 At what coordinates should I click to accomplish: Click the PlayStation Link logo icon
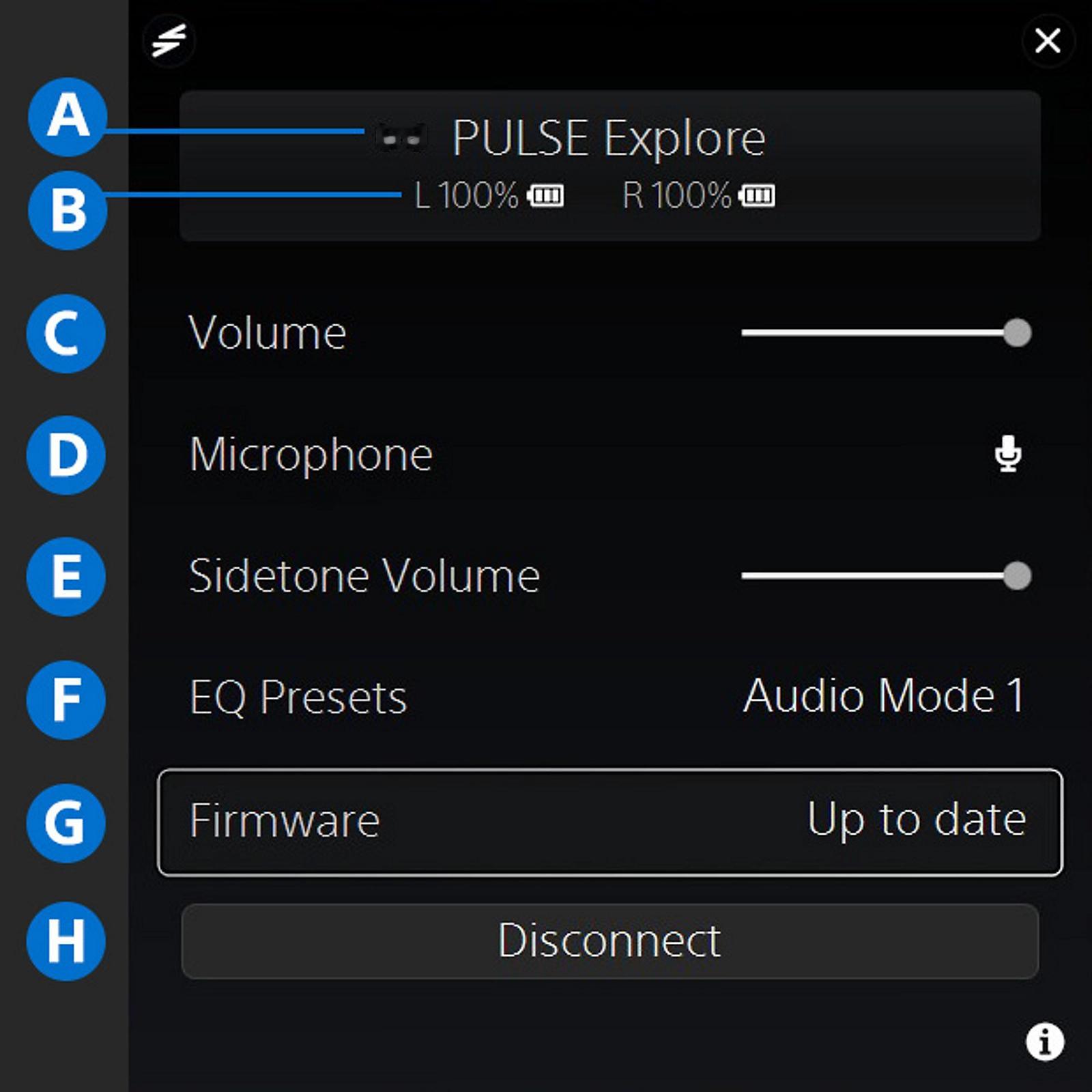[x=169, y=40]
